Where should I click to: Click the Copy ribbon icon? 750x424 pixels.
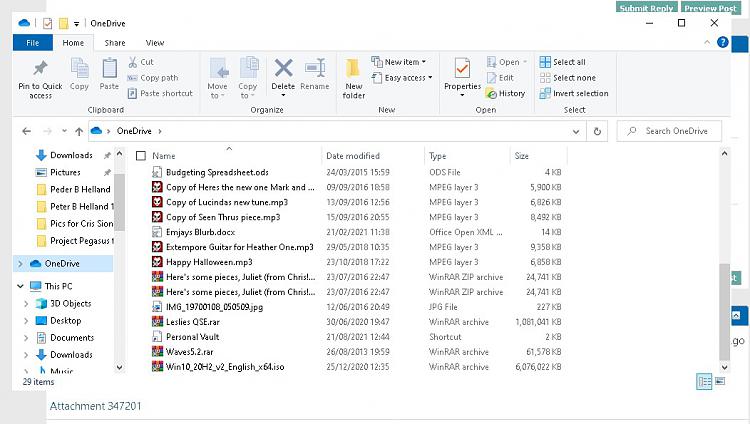point(79,68)
